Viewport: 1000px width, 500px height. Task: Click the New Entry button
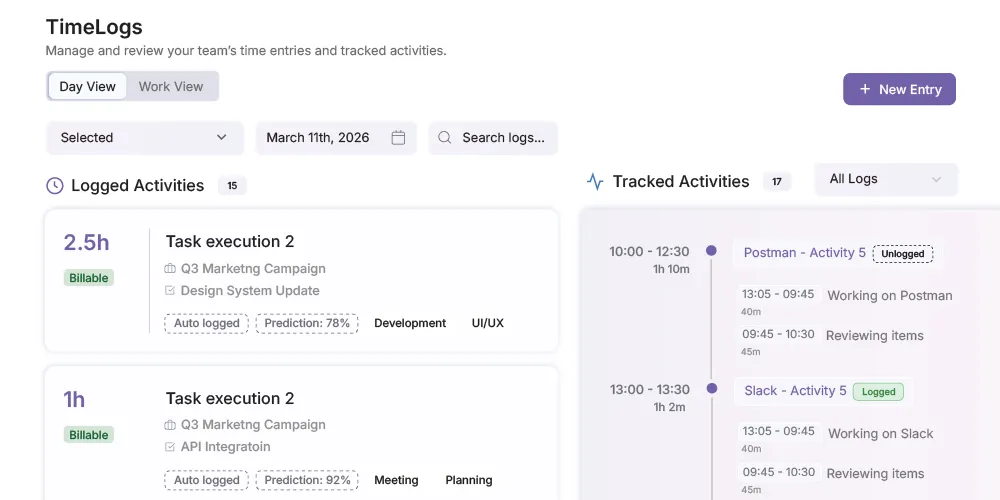[x=899, y=89]
